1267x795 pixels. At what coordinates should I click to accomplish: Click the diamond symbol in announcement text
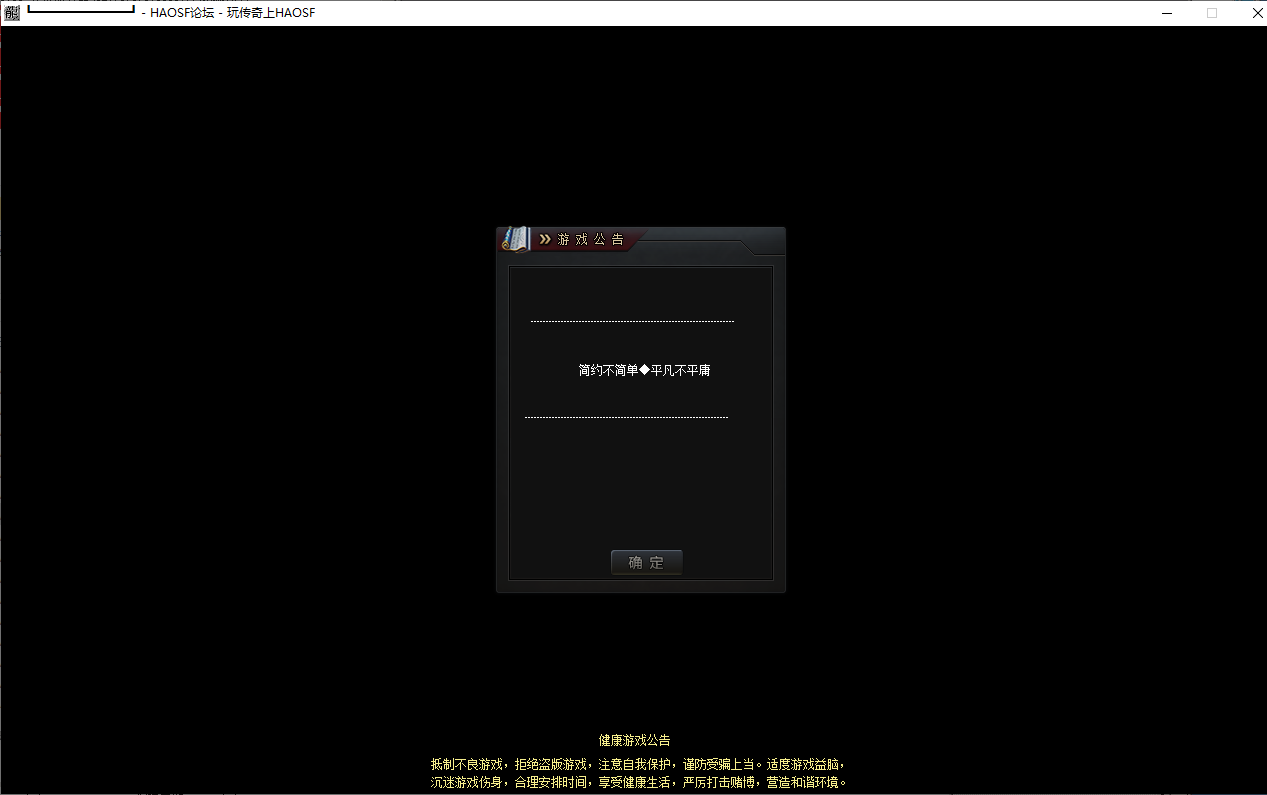[x=644, y=370]
